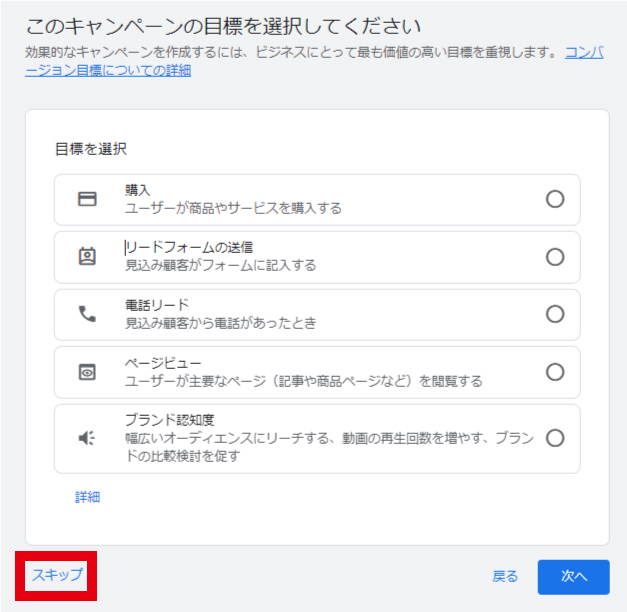Click the ブランド認知度 title label
The width and height of the screenshot is (627, 612).
pyautogui.click(x=170, y=419)
